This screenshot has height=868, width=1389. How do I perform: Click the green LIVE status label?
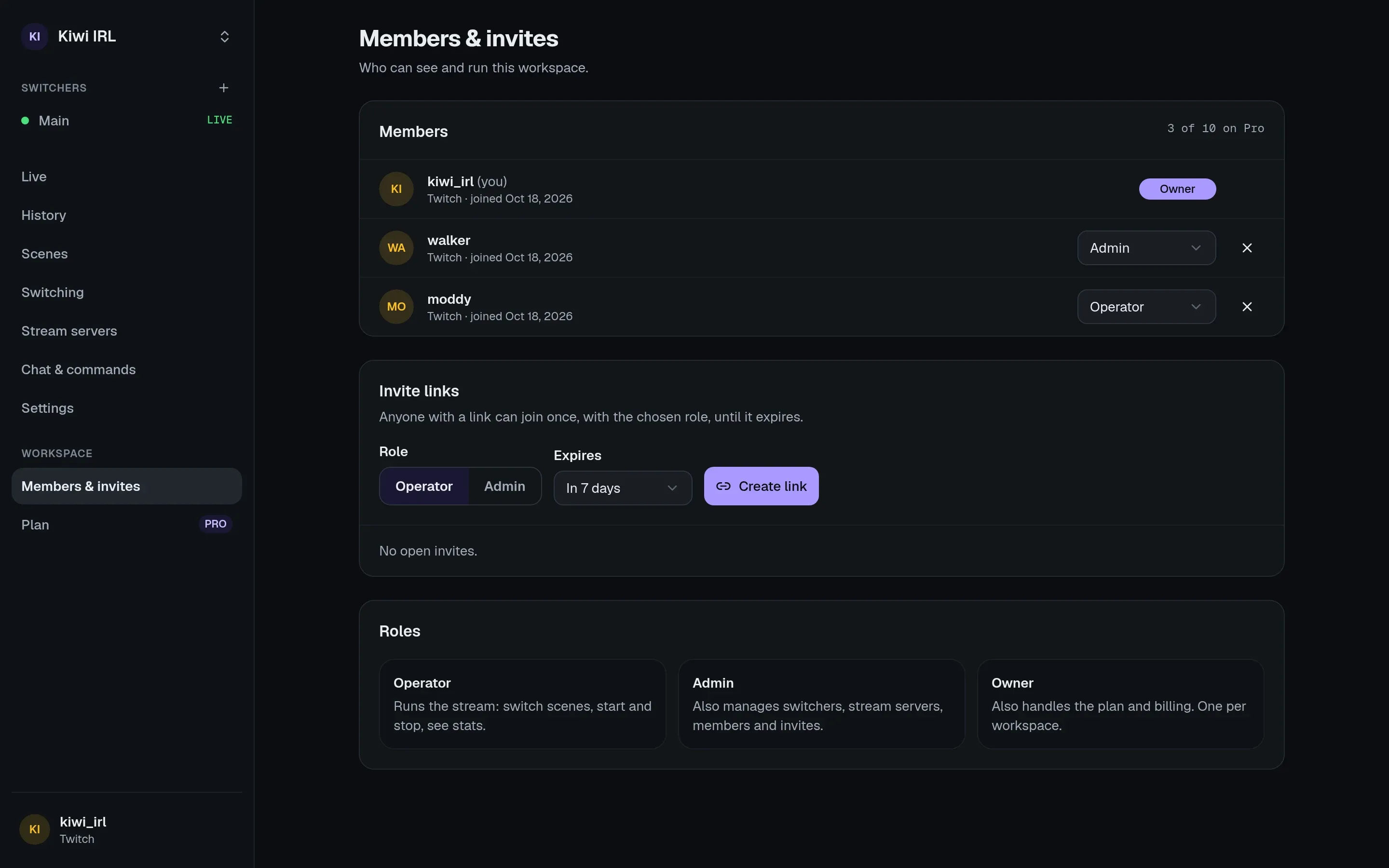[219, 120]
